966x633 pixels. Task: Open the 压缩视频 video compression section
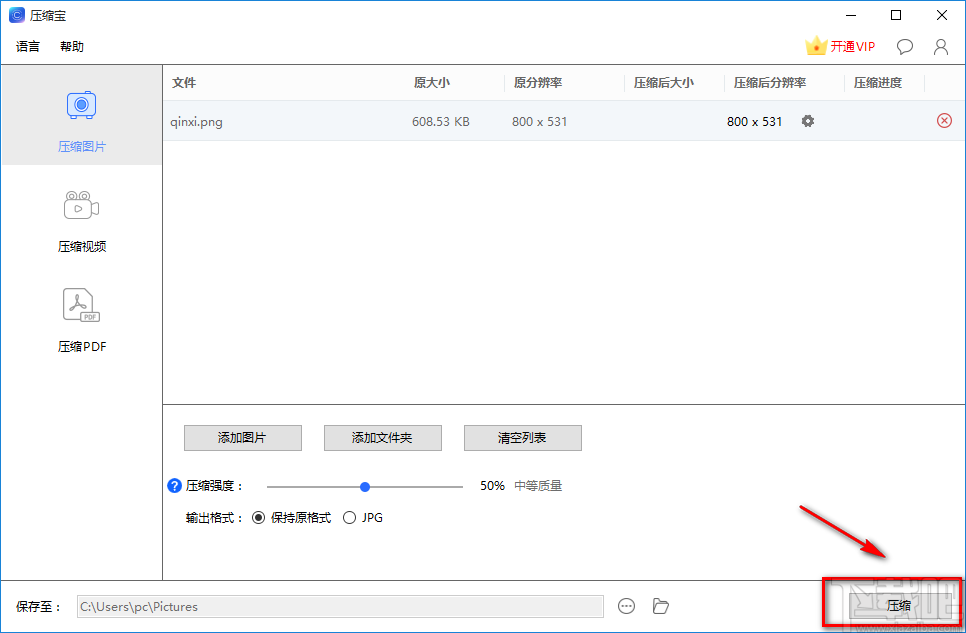80,218
